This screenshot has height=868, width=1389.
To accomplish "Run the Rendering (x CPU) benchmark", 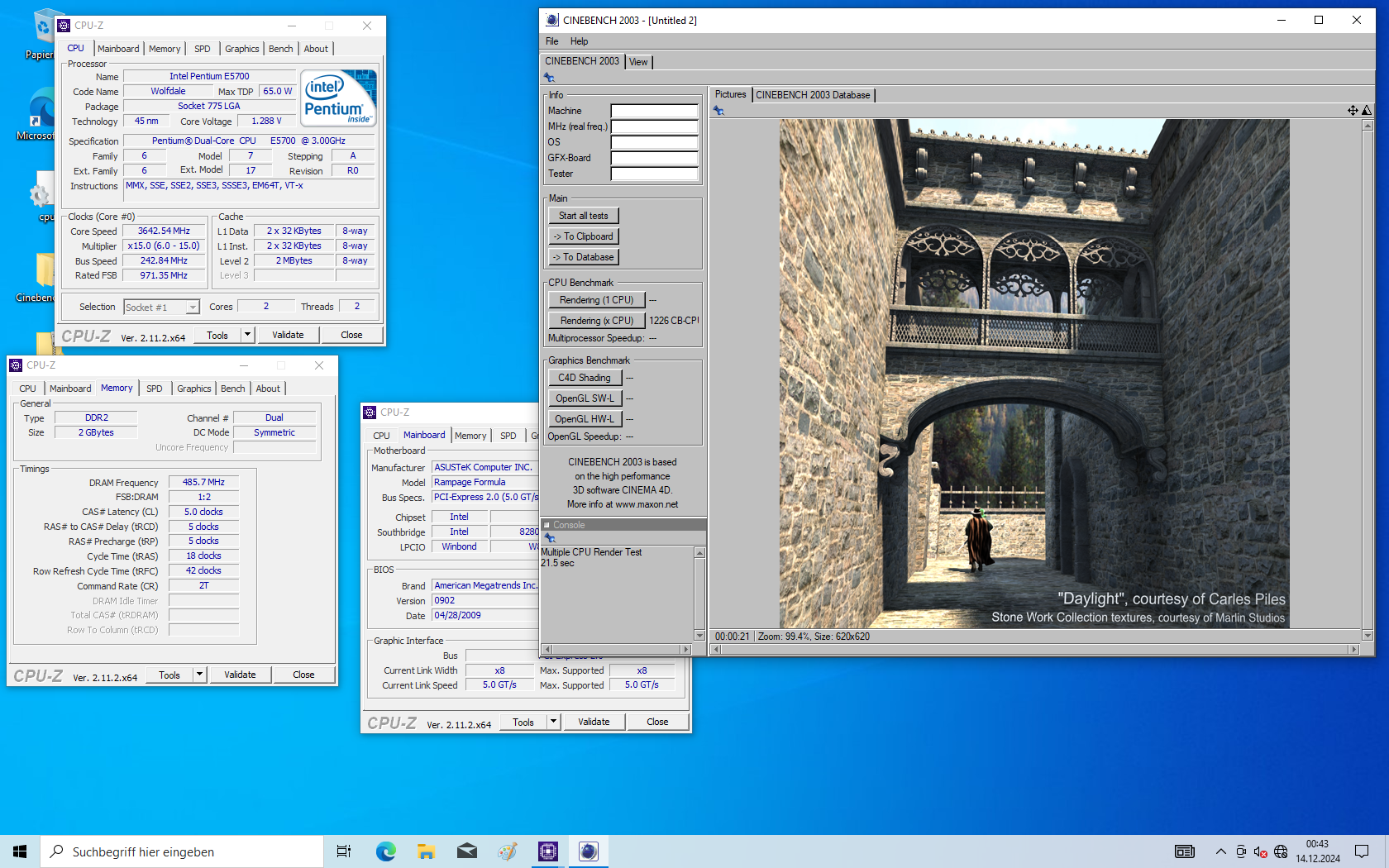I will click(x=596, y=321).
